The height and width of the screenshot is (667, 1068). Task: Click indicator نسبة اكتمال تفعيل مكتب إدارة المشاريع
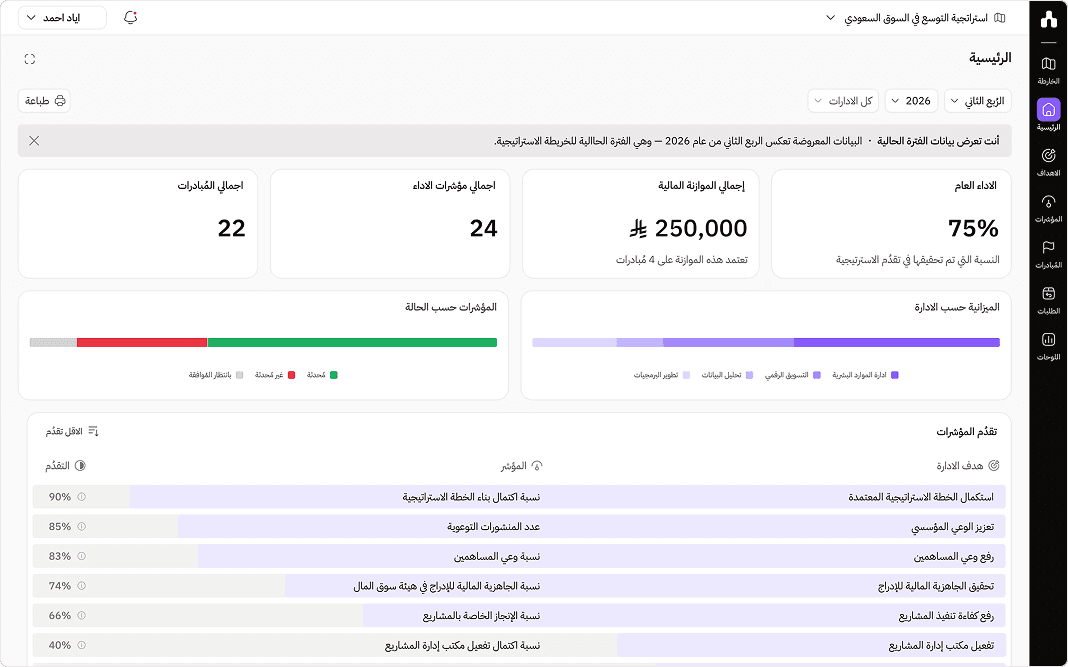point(462,645)
